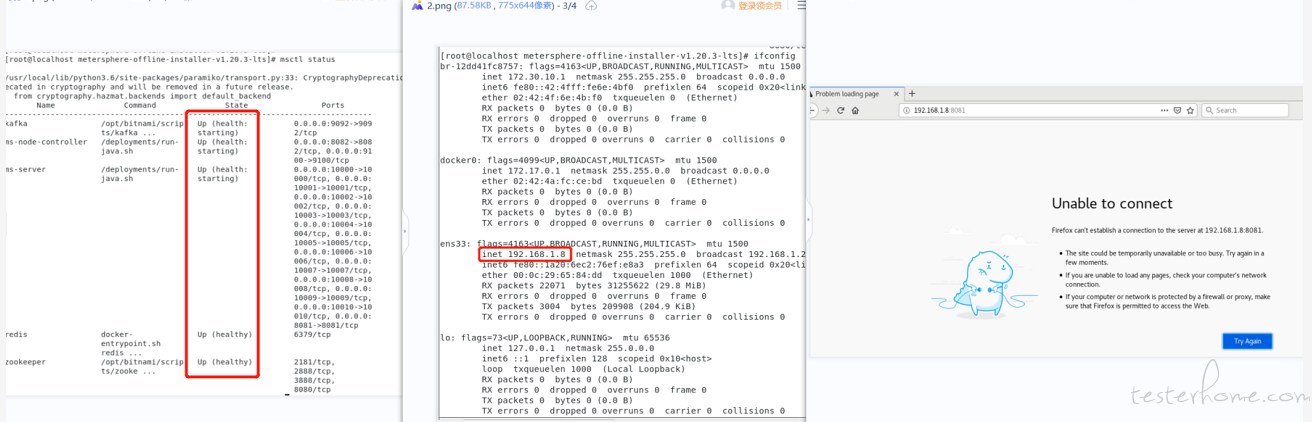Viewport: 1312px width, 422px height.
Task: Click 'ether 00:0c:29:65:84:dd' MAC line
Action: [544, 275]
